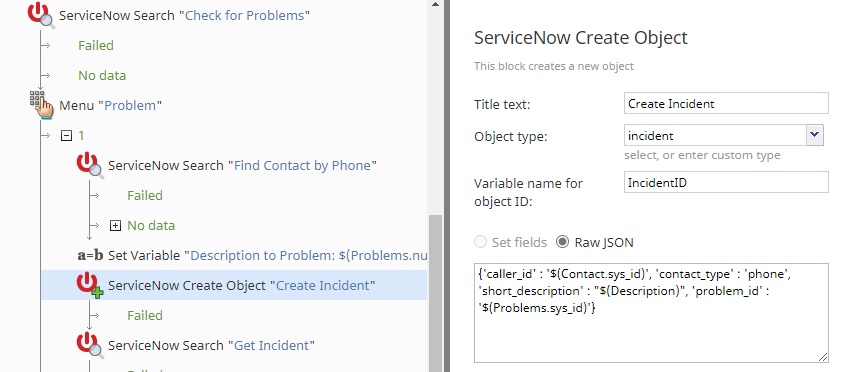The height and width of the screenshot is (372, 842).
Task: Click the Menu Problem keypad hand icon
Action: coord(41,105)
